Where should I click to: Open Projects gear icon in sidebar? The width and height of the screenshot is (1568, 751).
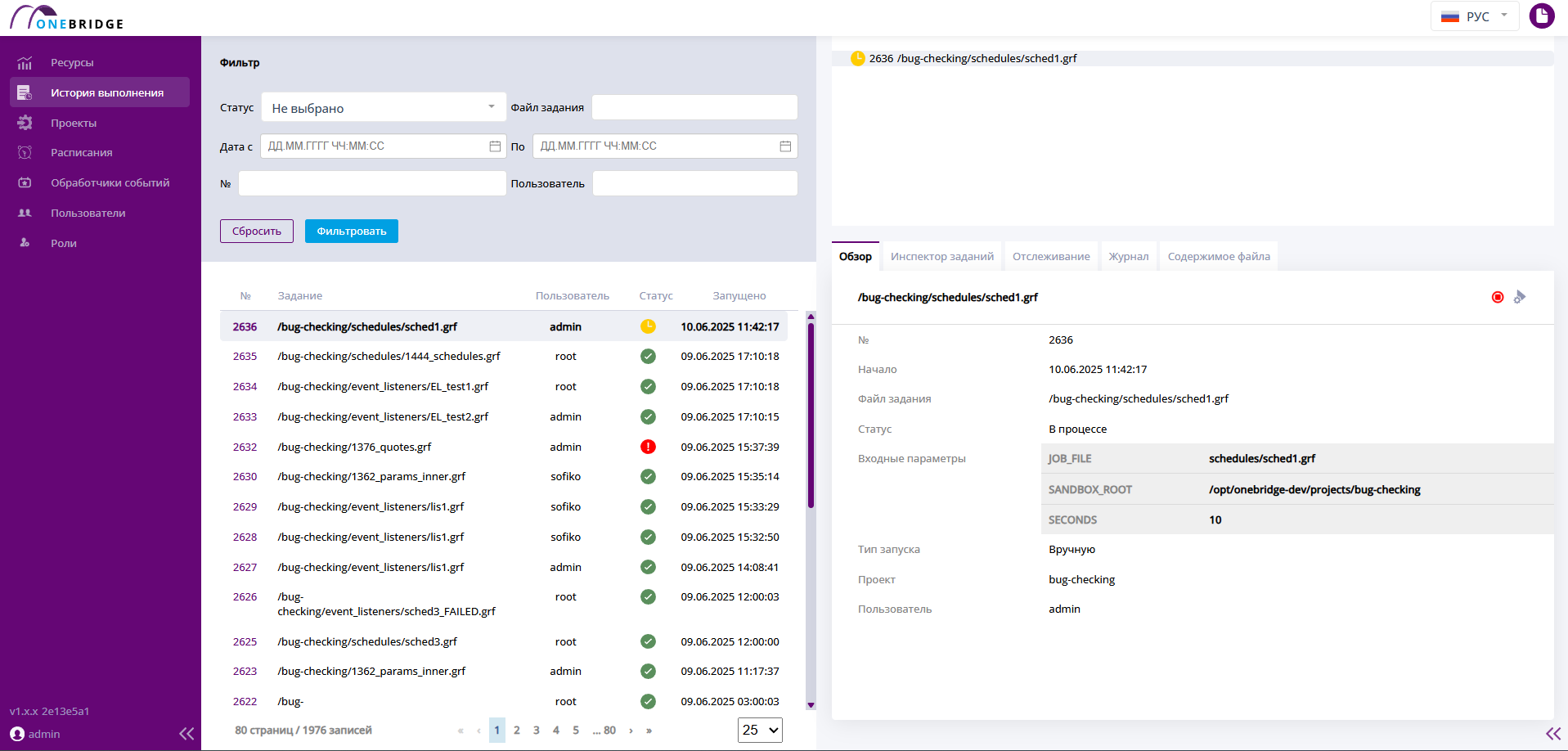coord(25,123)
